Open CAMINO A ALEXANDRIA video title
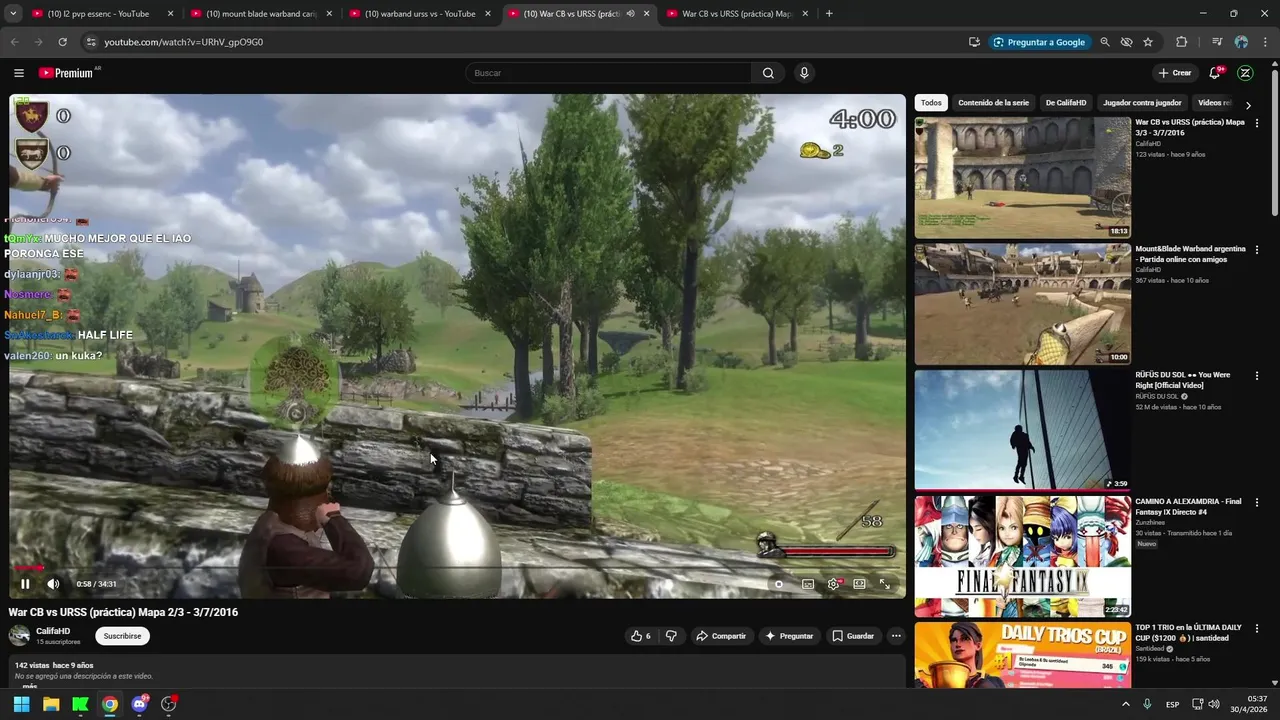The image size is (1280, 720). click(1188, 506)
